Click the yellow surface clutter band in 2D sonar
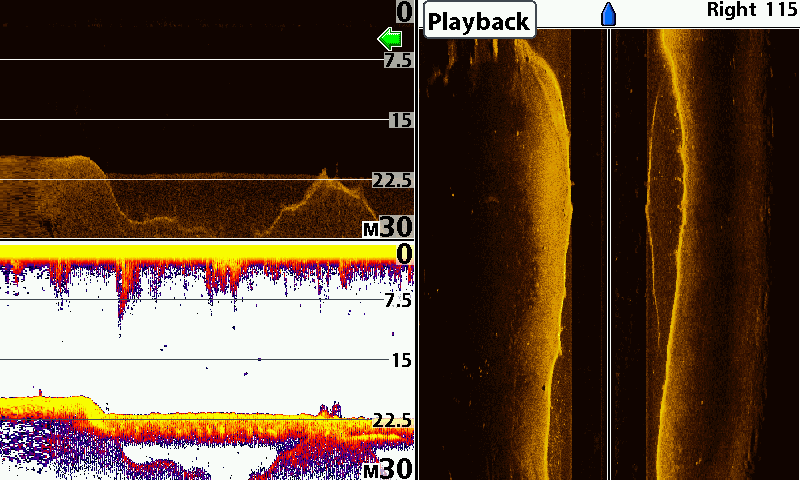The height and width of the screenshot is (480, 800). pyautogui.click(x=200, y=255)
